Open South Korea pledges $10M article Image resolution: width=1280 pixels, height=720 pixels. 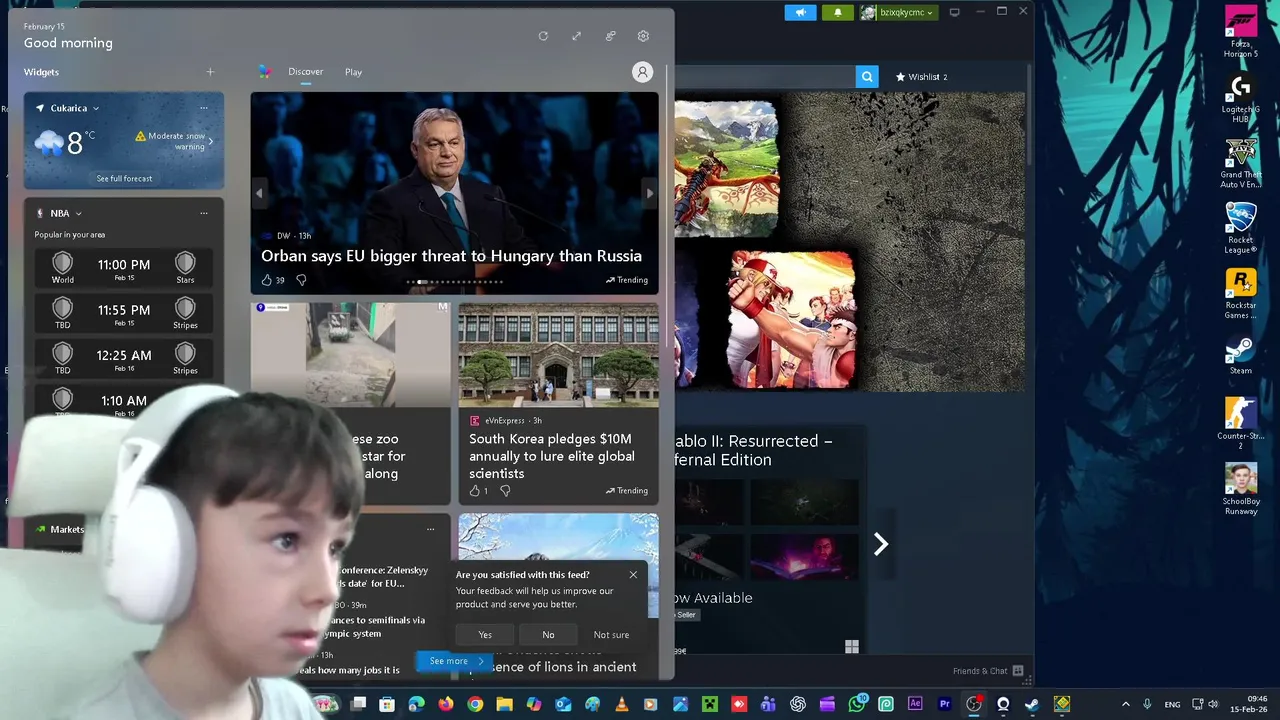(552, 456)
